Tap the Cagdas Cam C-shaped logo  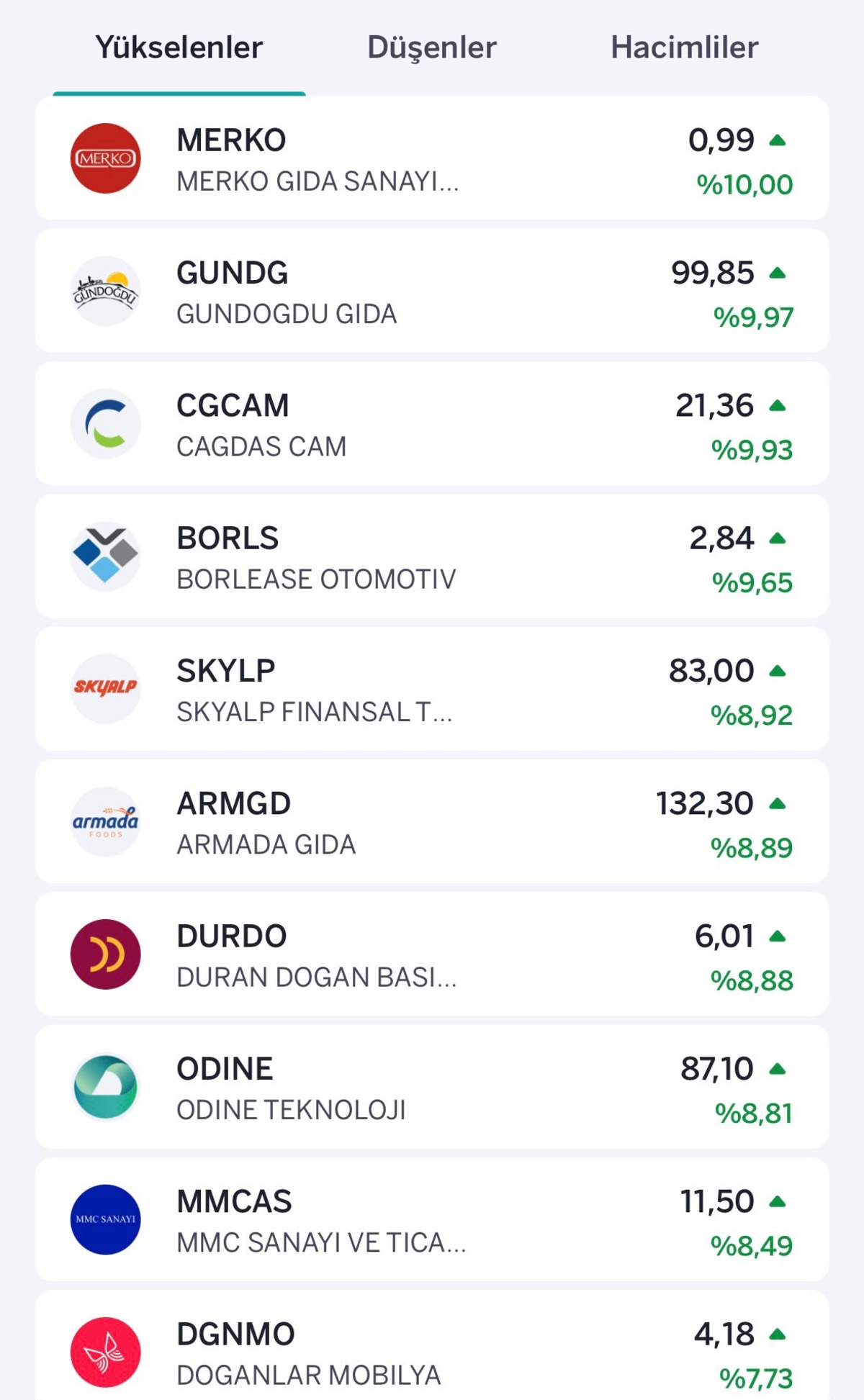tap(105, 423)
